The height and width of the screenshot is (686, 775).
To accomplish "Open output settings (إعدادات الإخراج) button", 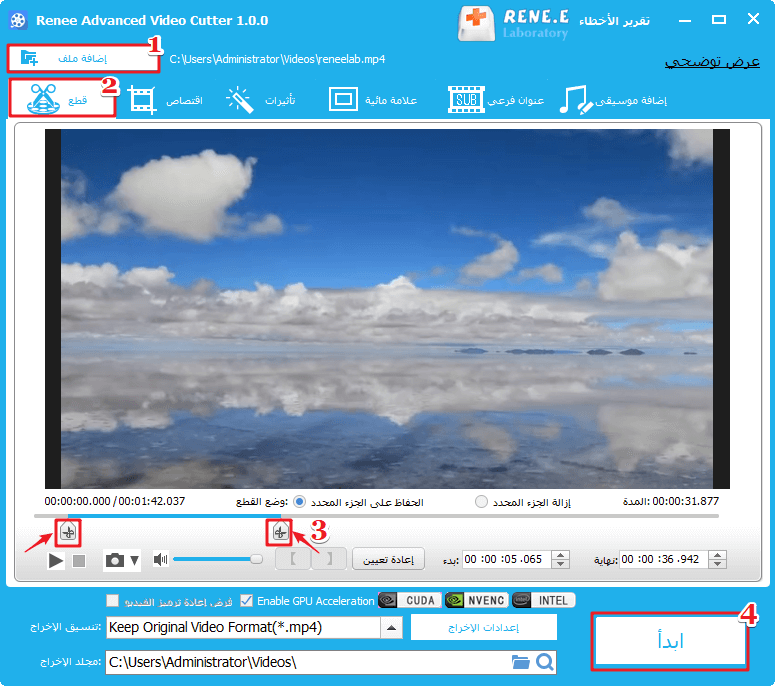I will point(483,627).
